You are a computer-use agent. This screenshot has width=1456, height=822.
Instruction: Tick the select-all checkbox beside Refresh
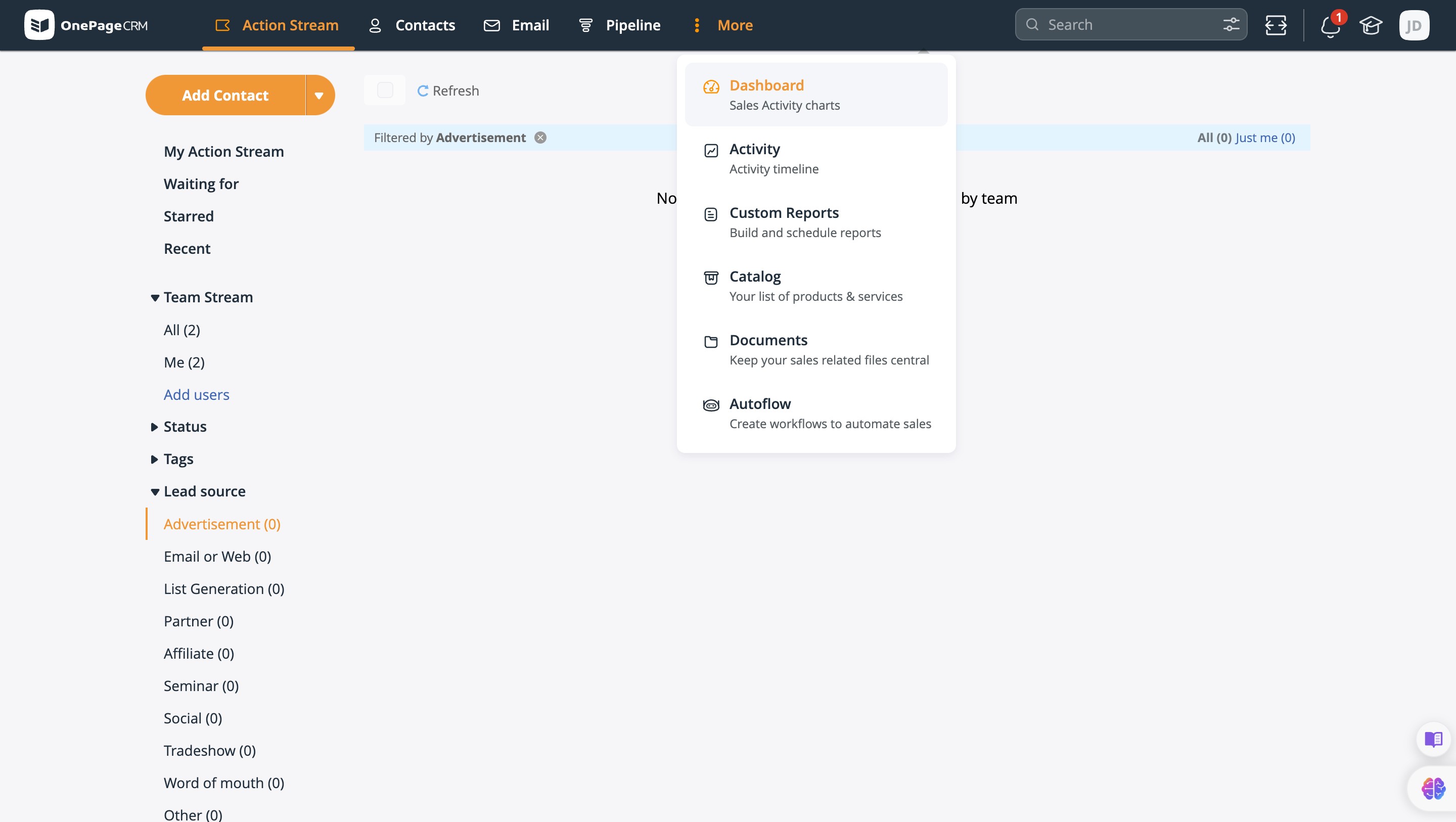click(385, 90)
